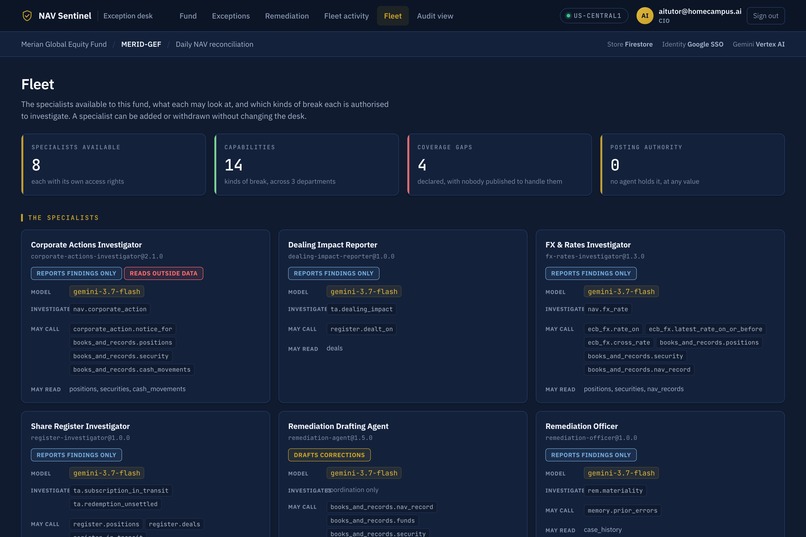
Task: Click Share Register gemini-3.7-flash model chip
Action: [106, 473]
